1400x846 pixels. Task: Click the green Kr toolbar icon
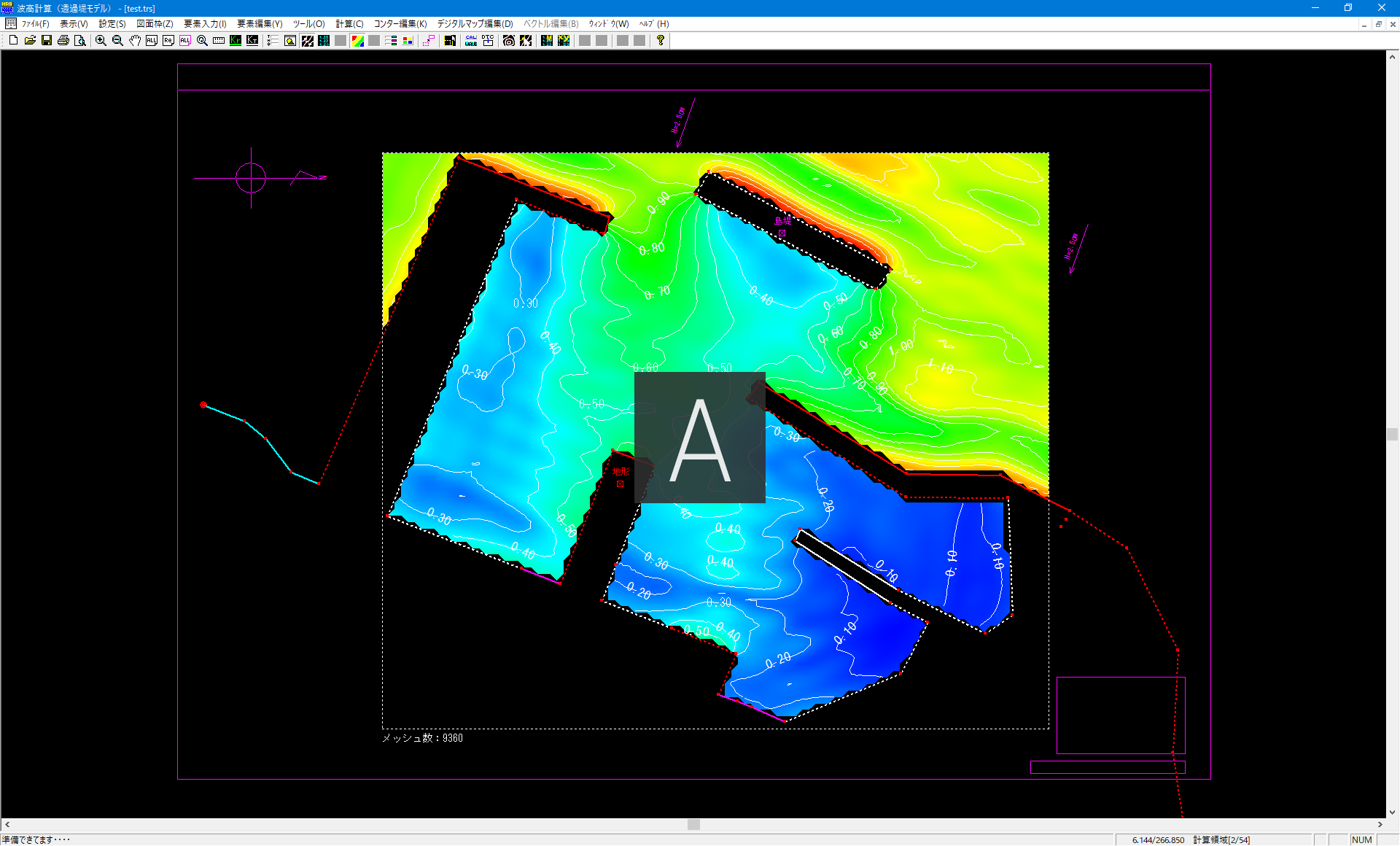pos(236,41)
